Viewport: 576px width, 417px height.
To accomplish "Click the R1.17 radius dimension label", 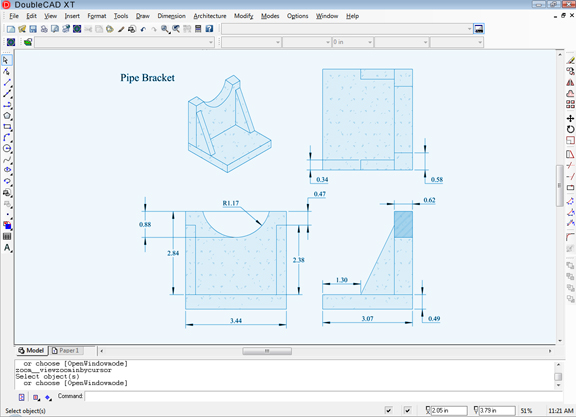I will 231,203.
